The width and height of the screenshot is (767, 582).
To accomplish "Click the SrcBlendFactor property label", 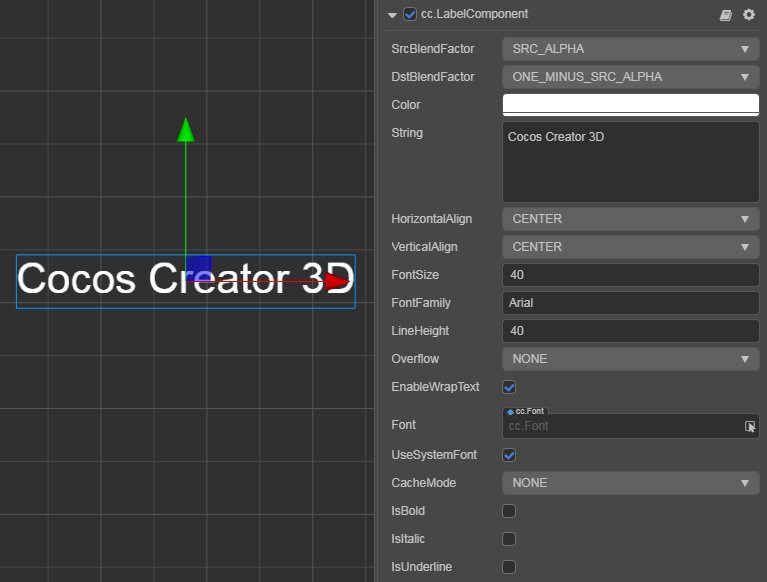I will coord(433,49).
